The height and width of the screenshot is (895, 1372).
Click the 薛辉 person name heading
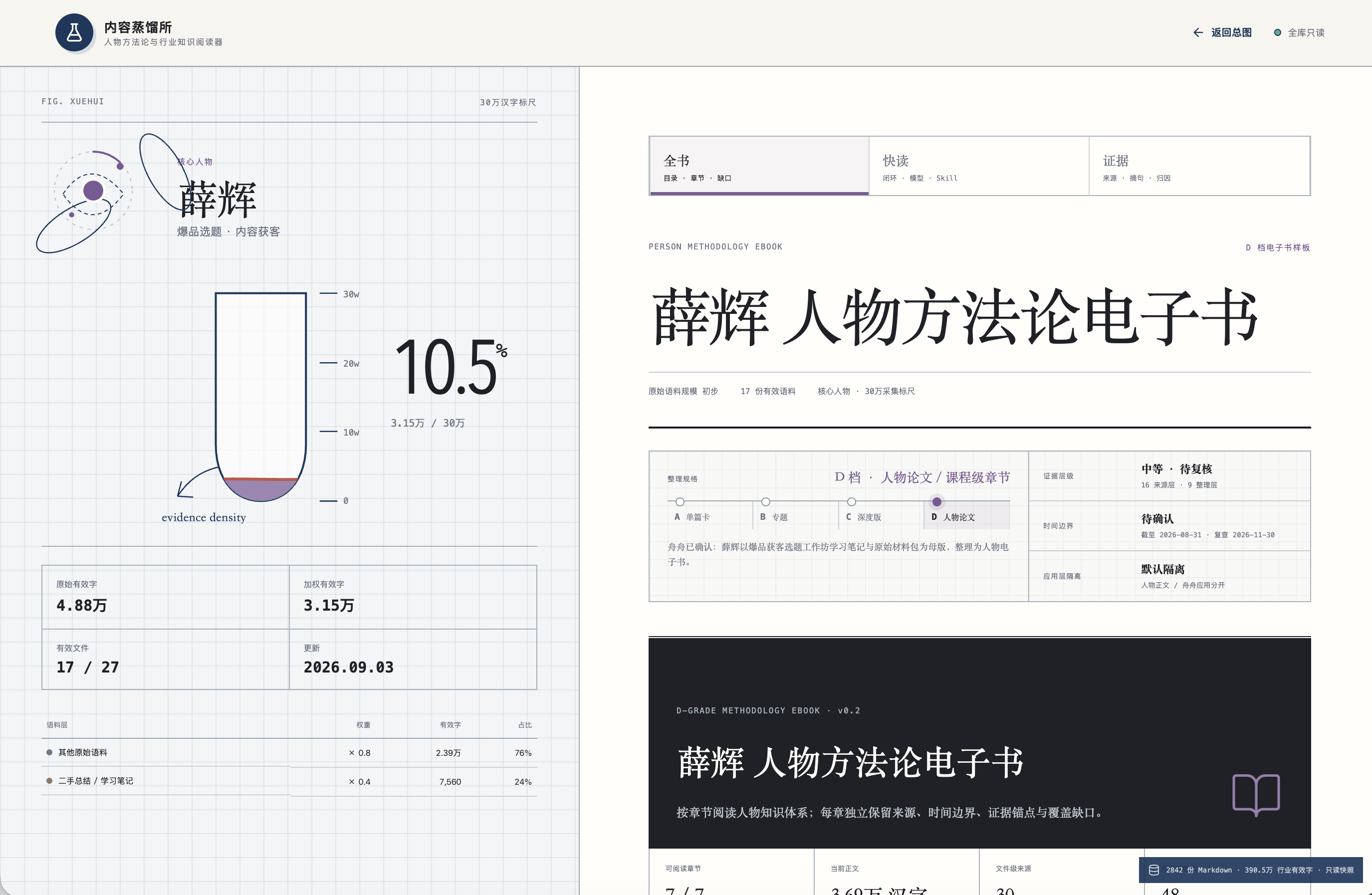coord(218,200)
